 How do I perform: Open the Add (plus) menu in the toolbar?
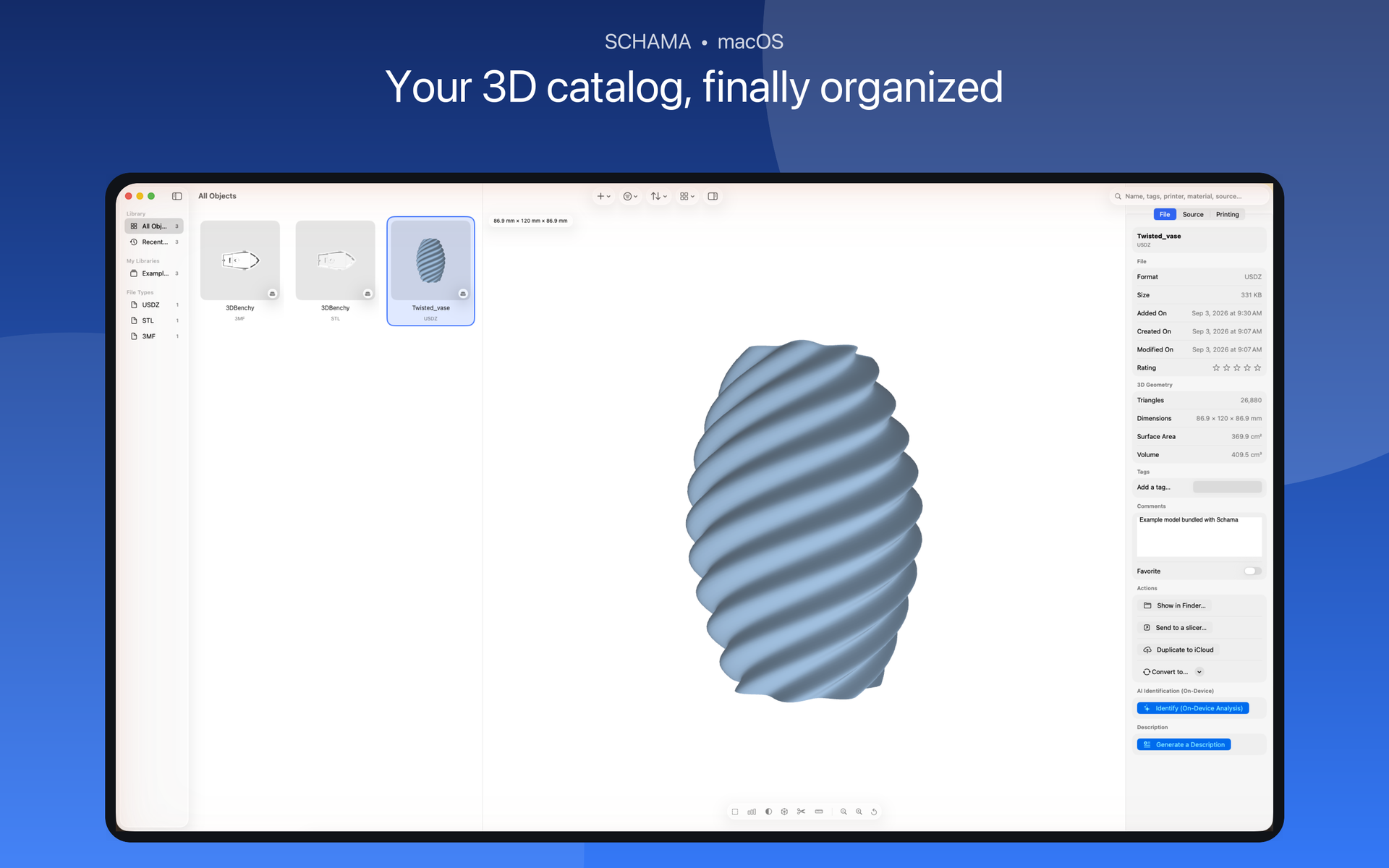pos(603,196)
